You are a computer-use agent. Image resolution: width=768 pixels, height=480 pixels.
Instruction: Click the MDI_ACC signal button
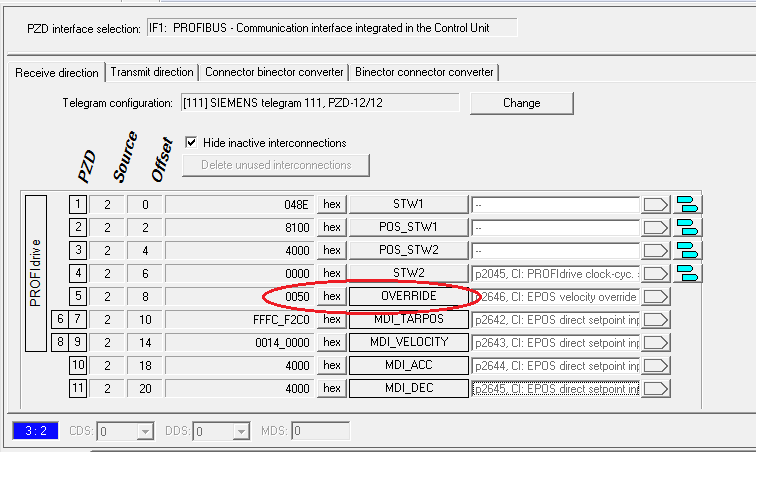[408, 365]
